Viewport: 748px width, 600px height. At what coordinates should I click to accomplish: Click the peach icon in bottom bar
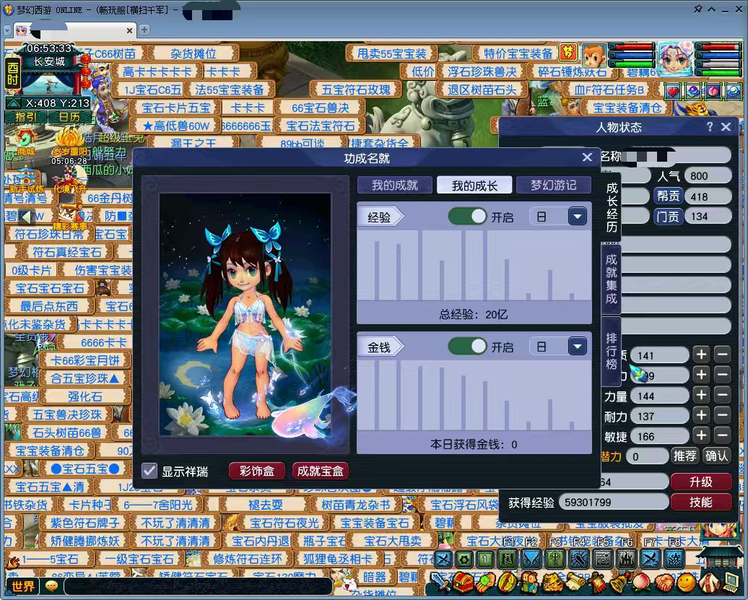(x=642, y=582)
